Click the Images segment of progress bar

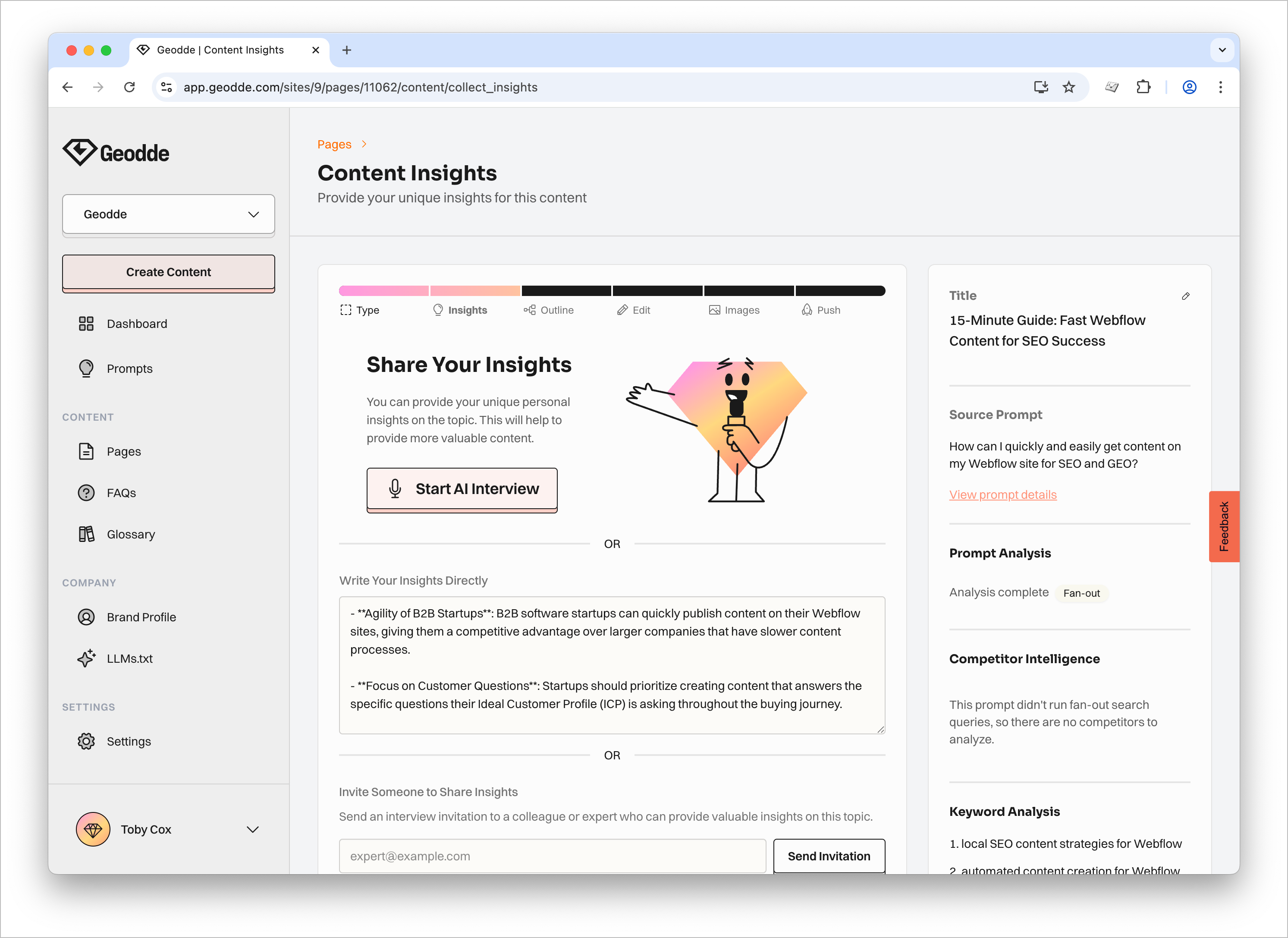[748, 291]
